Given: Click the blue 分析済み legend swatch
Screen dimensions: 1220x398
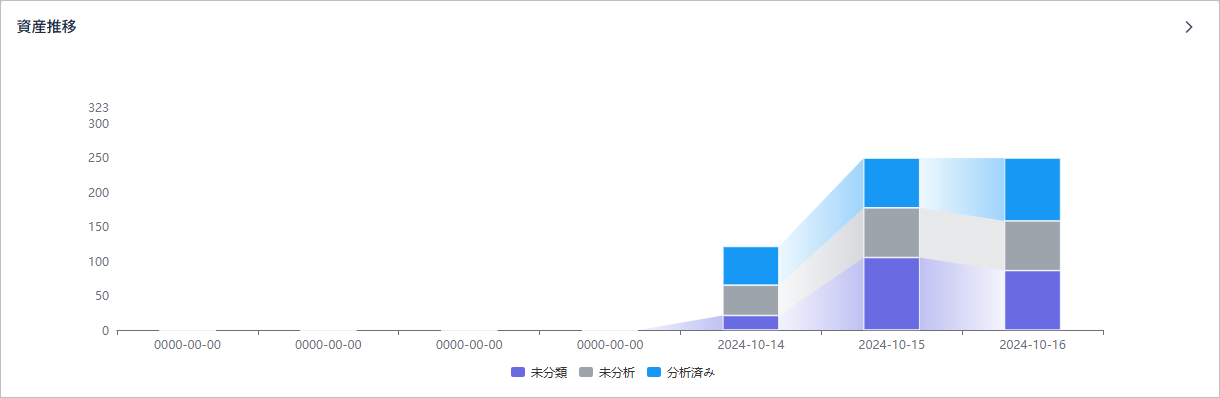Looking at the screenshot, I should pyautogui.click(x=653, y=372).
